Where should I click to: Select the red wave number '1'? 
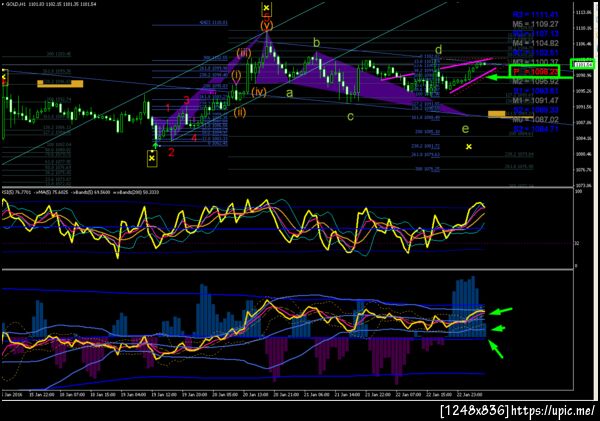[x=168, y=108]
